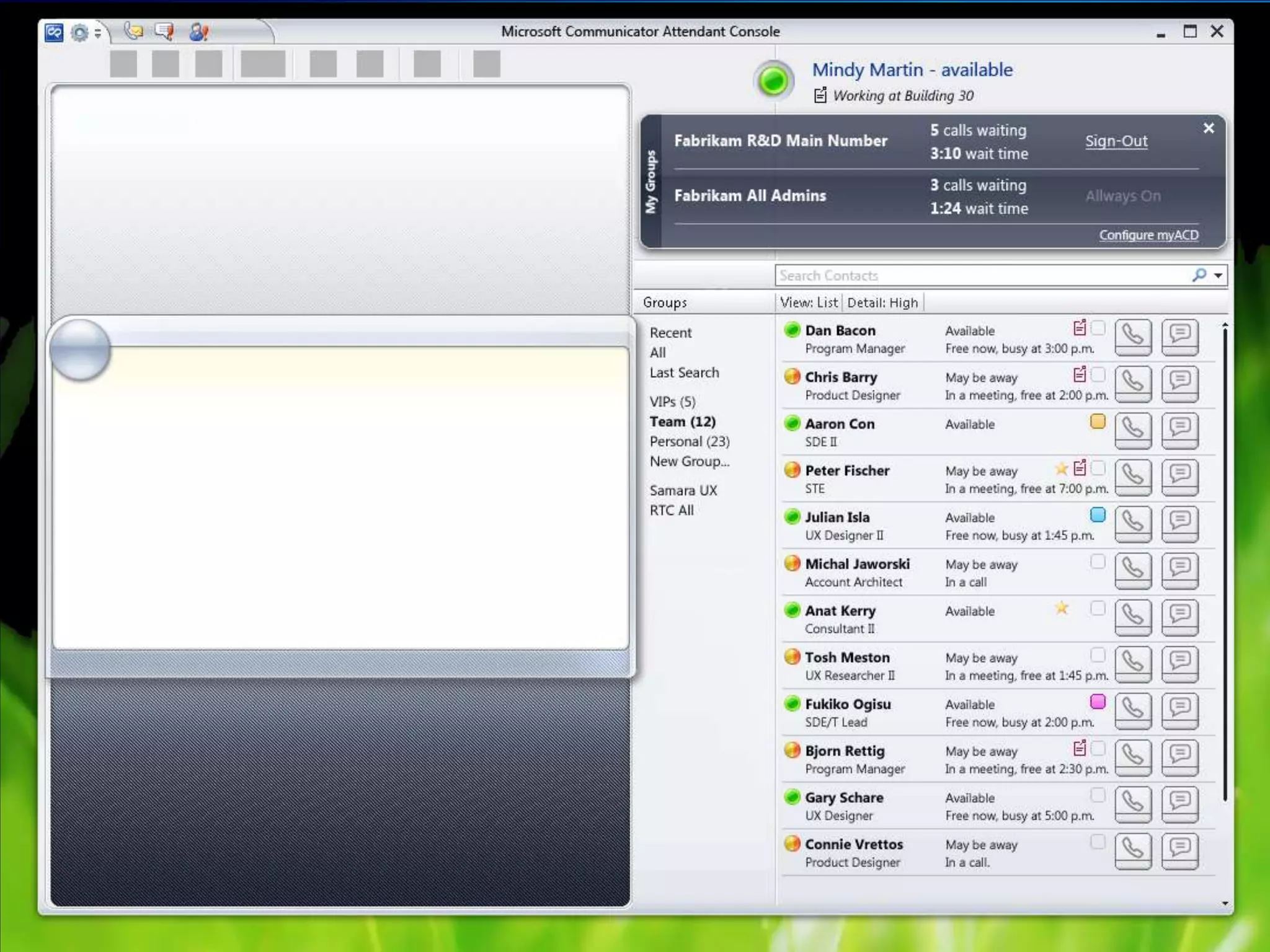Check the box on Gary Schare's row
Viewport: 1270px width, 952px height.
click(1097, 795)
